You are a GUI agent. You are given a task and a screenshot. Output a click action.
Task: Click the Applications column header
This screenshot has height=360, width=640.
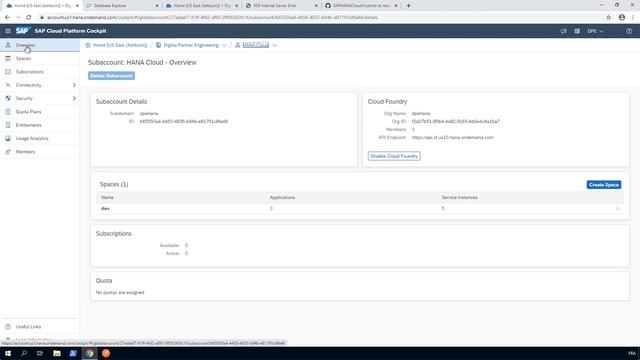coord(282,198)
